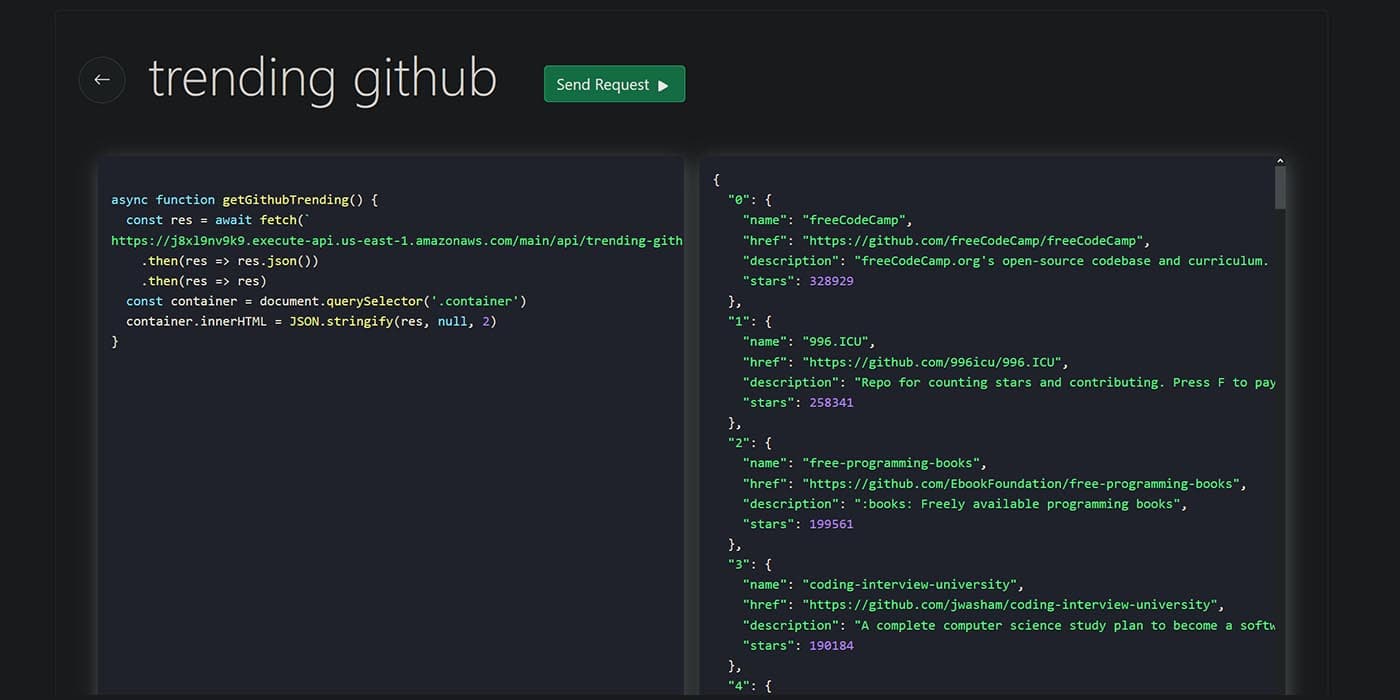
Task: Click the "3": { key in the JSON output
Action: [x=750, y=564]
